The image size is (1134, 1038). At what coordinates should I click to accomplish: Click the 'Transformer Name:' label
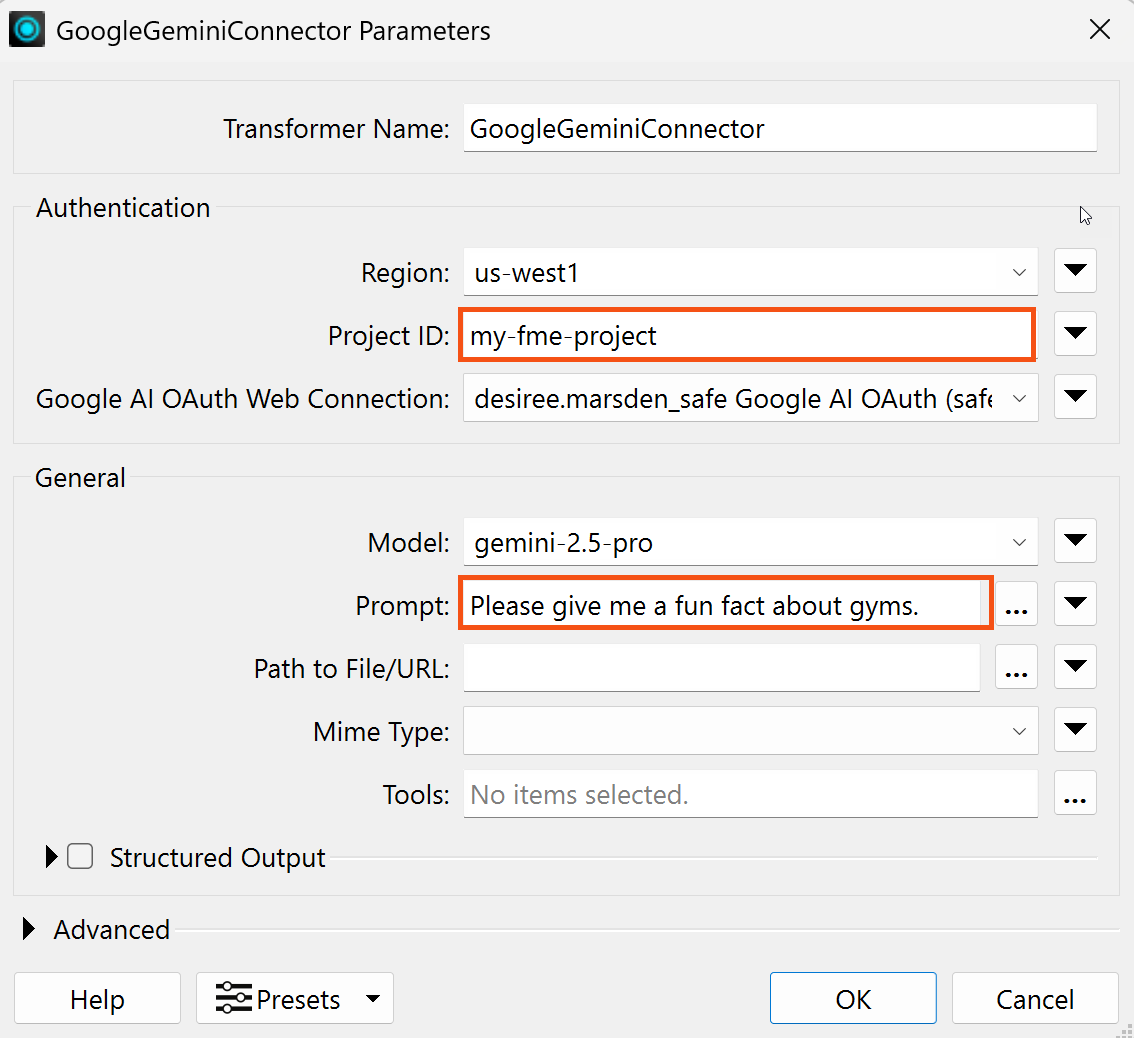pyautogui.click(x=336, y=129)
